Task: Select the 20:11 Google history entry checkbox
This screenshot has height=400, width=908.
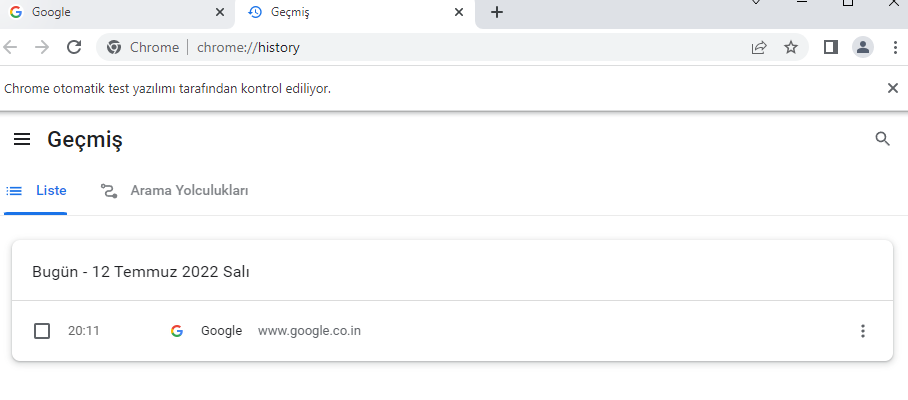Action: point(42,331)
